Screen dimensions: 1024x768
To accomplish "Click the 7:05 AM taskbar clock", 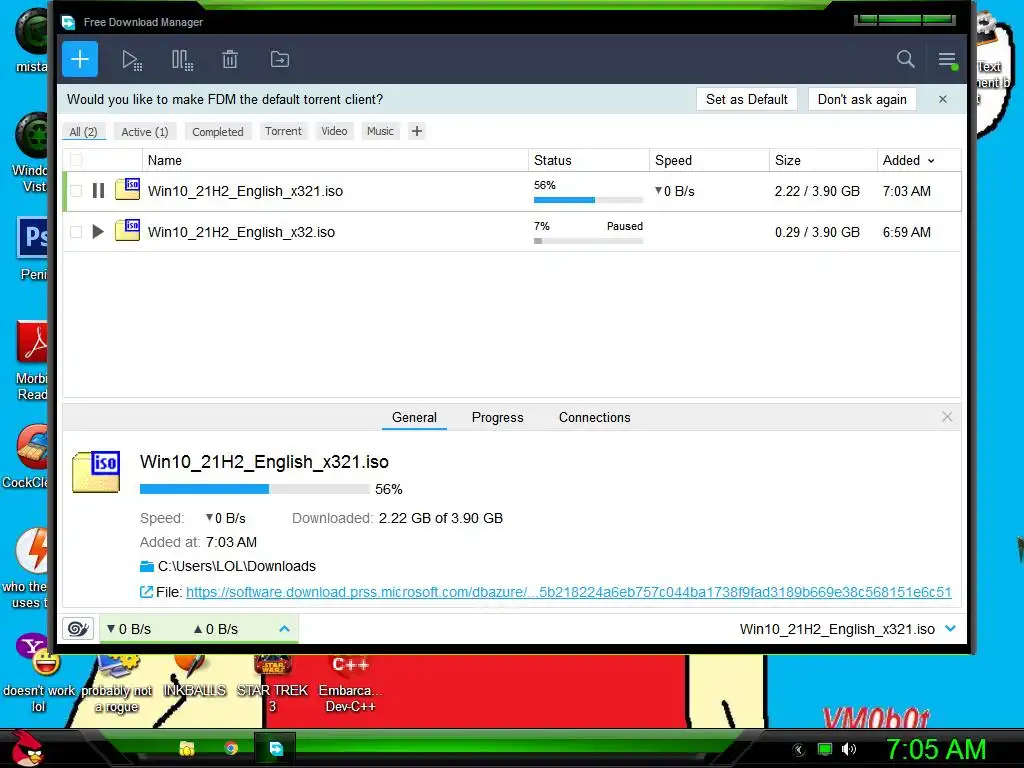I will (x=936, y=749).
